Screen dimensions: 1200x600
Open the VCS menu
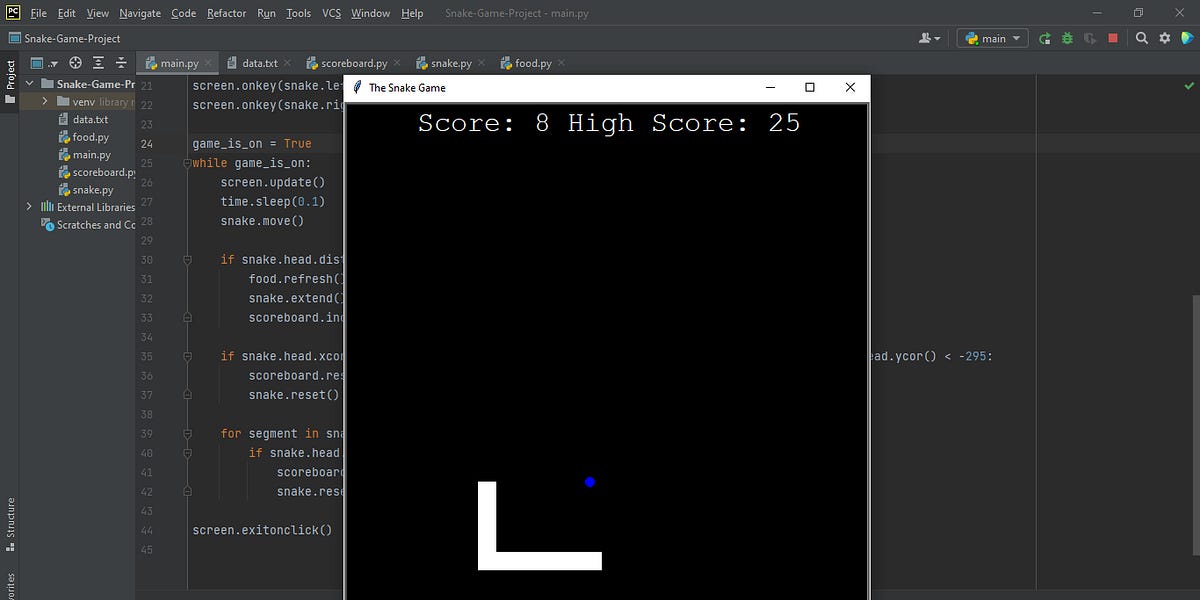[330, 14]
